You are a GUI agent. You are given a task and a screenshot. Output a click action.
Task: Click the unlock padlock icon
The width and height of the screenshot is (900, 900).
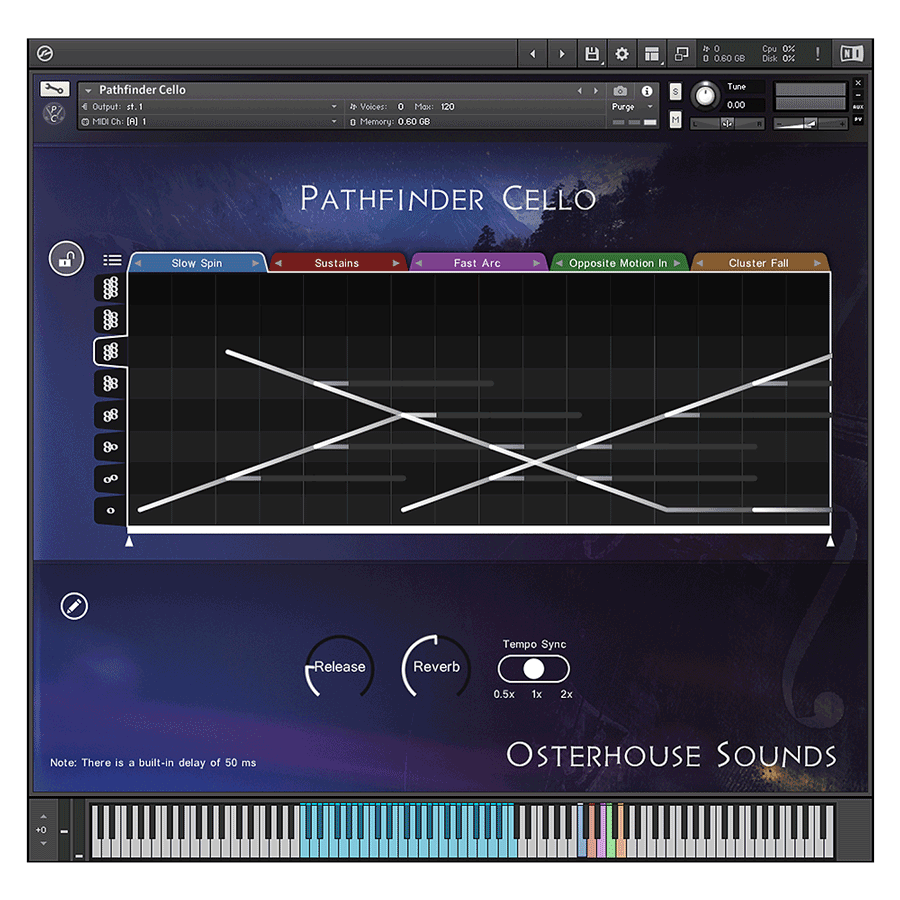coord(66,260)
